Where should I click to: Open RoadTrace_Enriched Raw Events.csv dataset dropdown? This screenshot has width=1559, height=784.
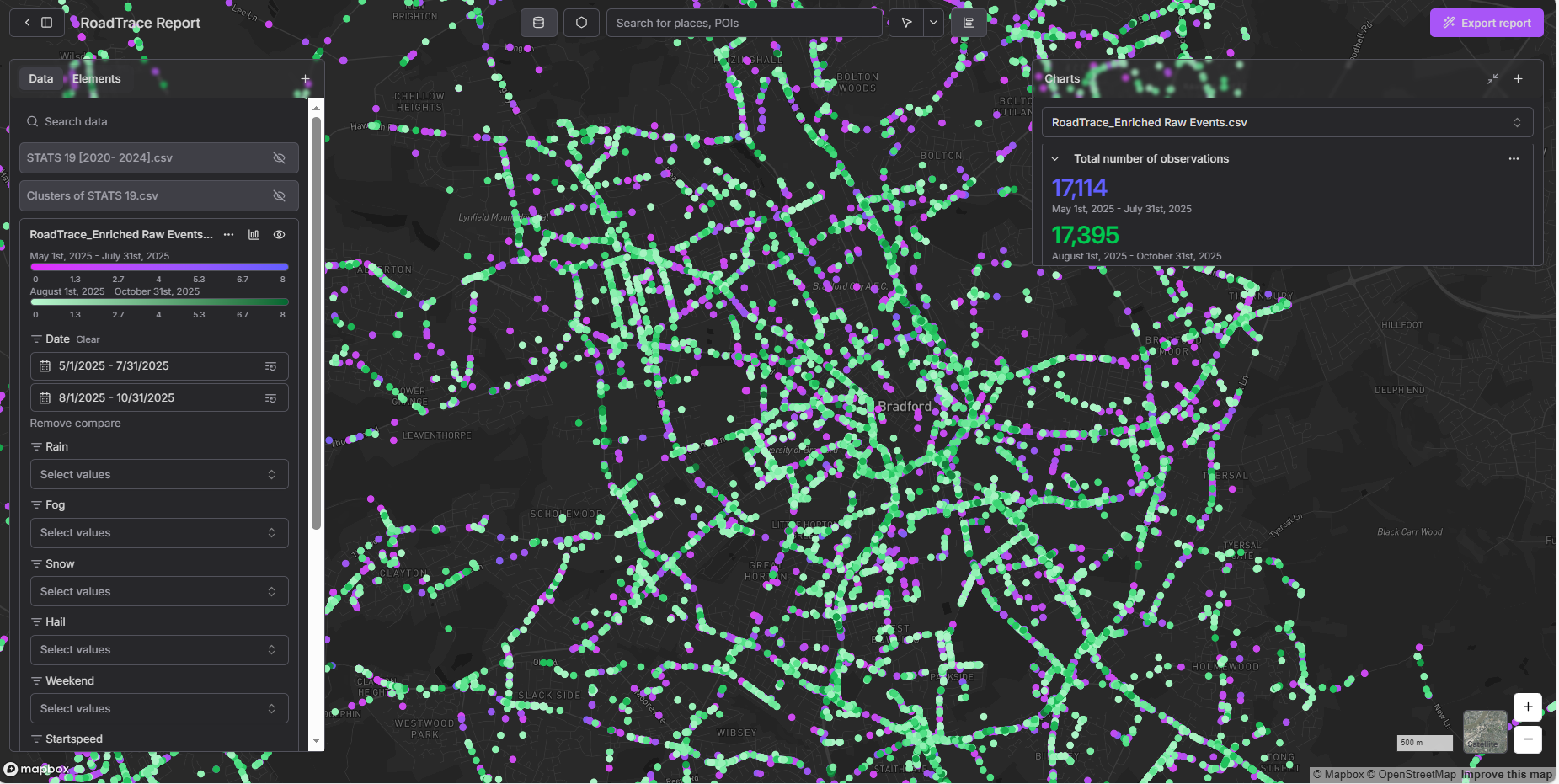pyautogui.click(x=1287, y=122)
